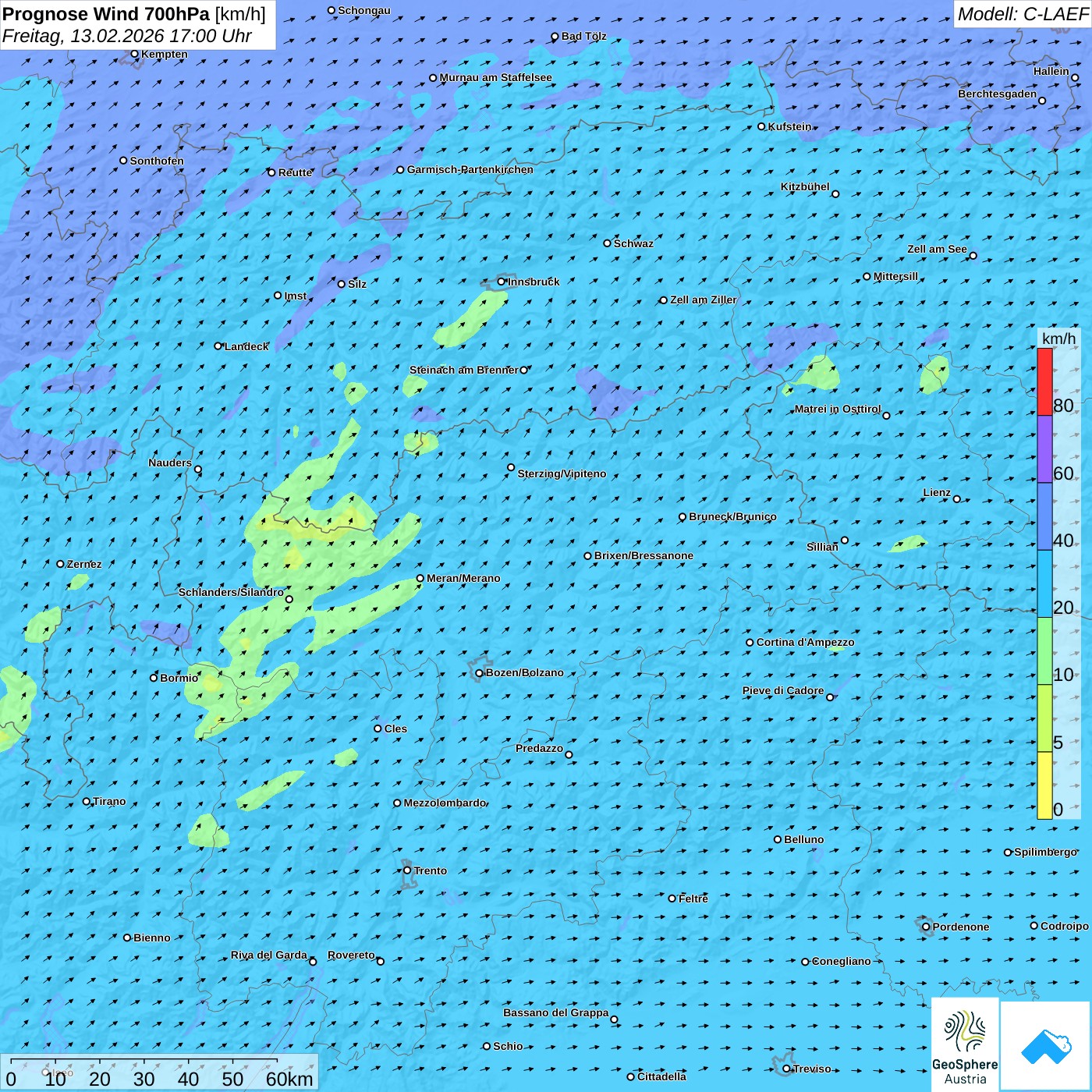Viewport: 1092px width, 1092px height.
Task: Click the 'Sterzing/Vipiteno' label
Action: 562,473
